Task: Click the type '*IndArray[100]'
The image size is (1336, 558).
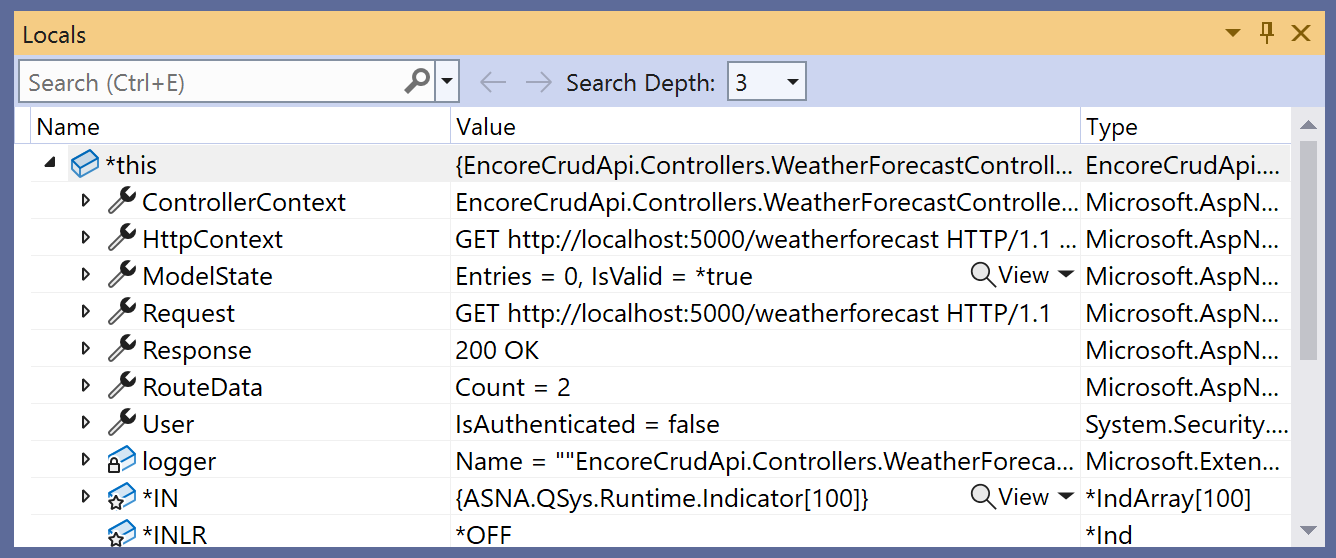Action: coord(1168,498)
